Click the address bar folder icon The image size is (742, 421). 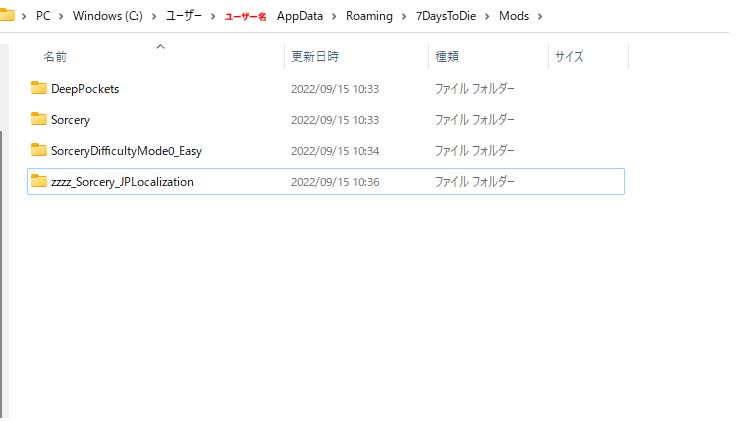7,15
